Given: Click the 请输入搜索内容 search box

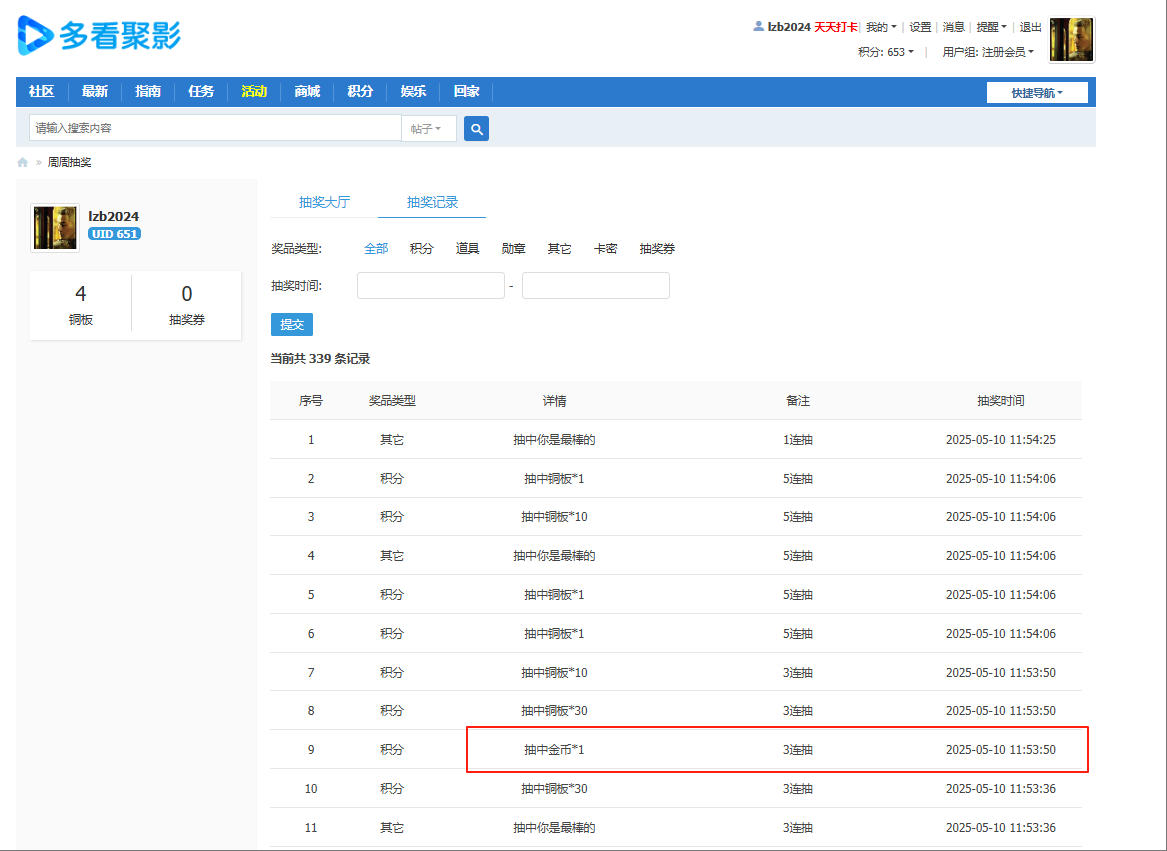Looking at the screenshot, I should [215, 128].
